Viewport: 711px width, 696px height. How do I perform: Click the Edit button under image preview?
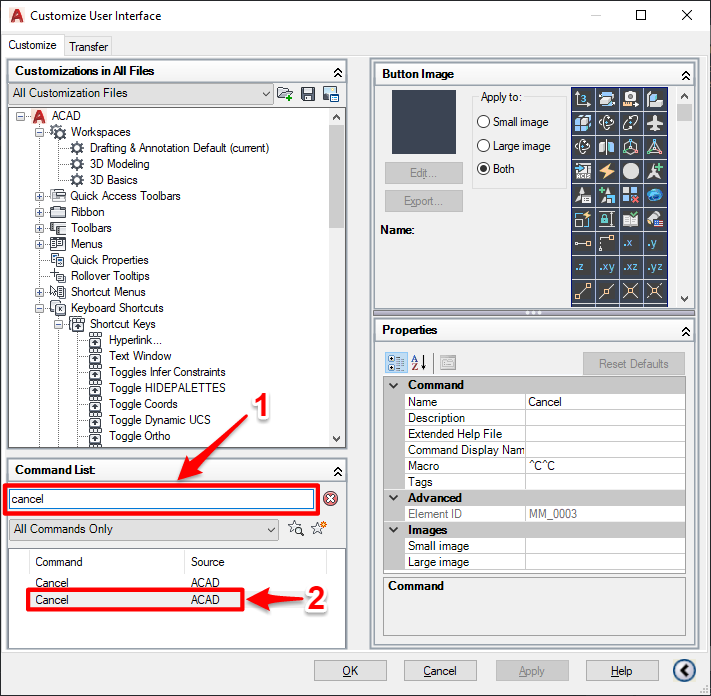pyautogui.click(x=424, y=173)
